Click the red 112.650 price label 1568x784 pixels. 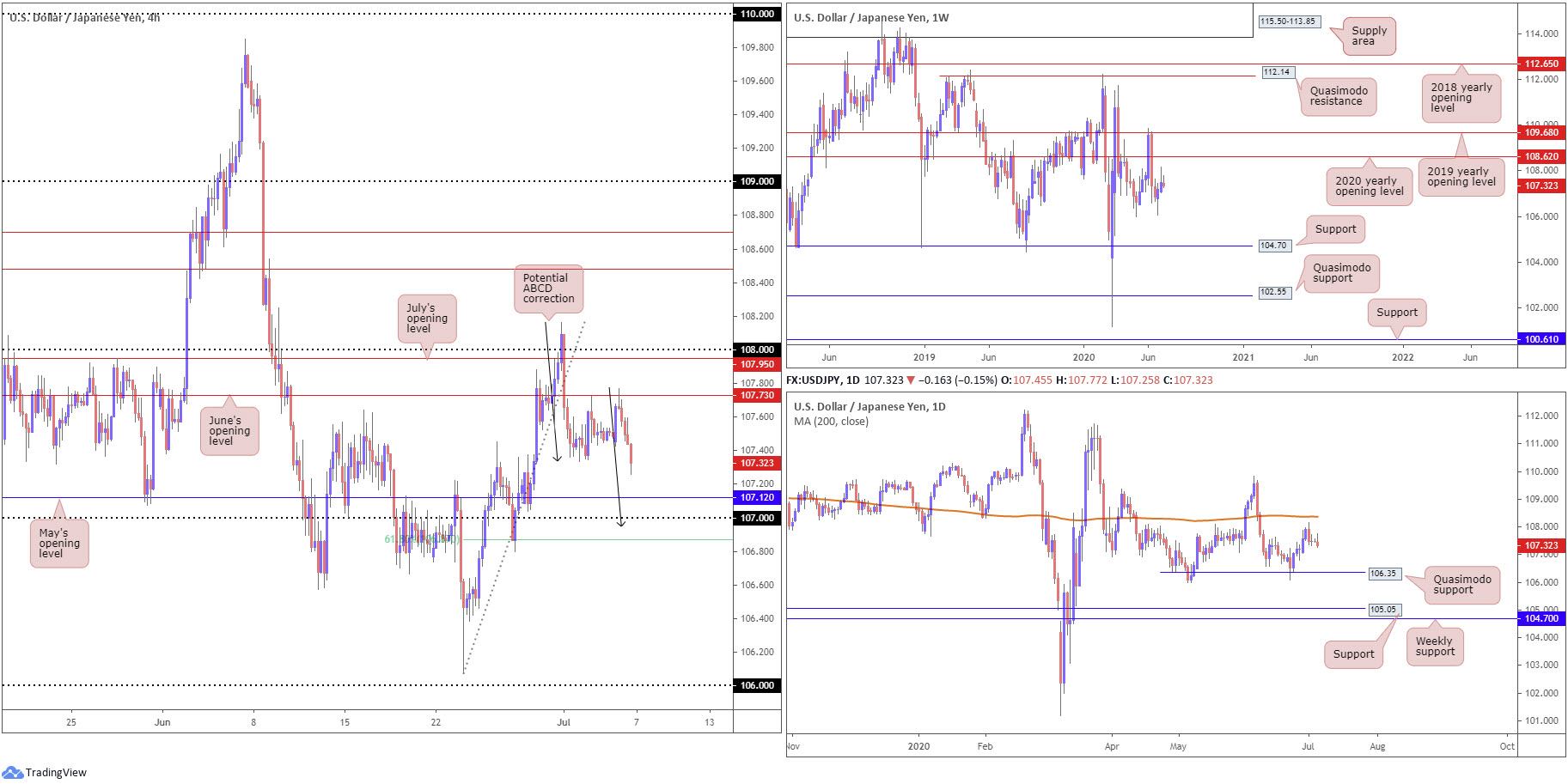click(1541, 64)
